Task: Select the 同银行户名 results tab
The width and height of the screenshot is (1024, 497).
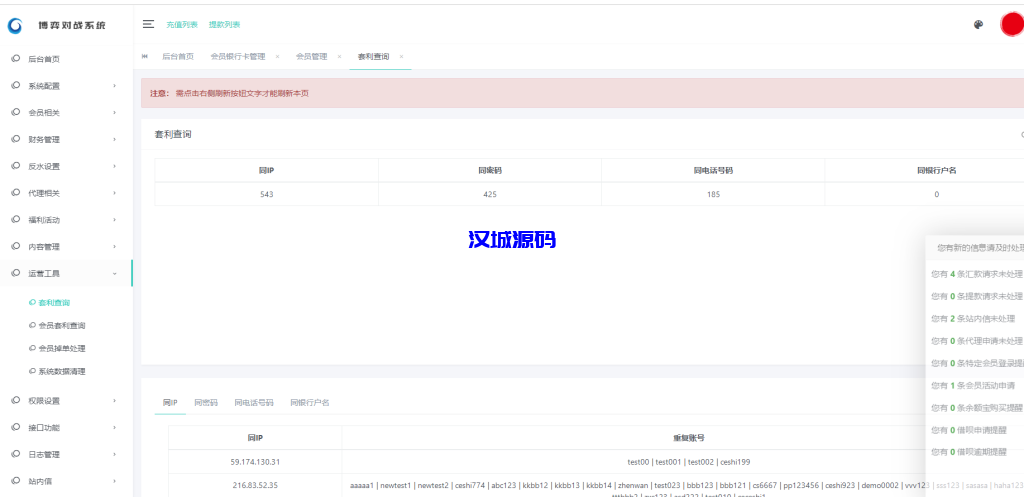Action: [310, 402]
